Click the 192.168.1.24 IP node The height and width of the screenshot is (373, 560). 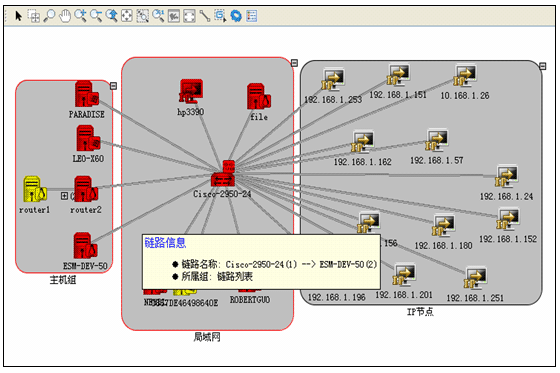[x=506, y=176]
